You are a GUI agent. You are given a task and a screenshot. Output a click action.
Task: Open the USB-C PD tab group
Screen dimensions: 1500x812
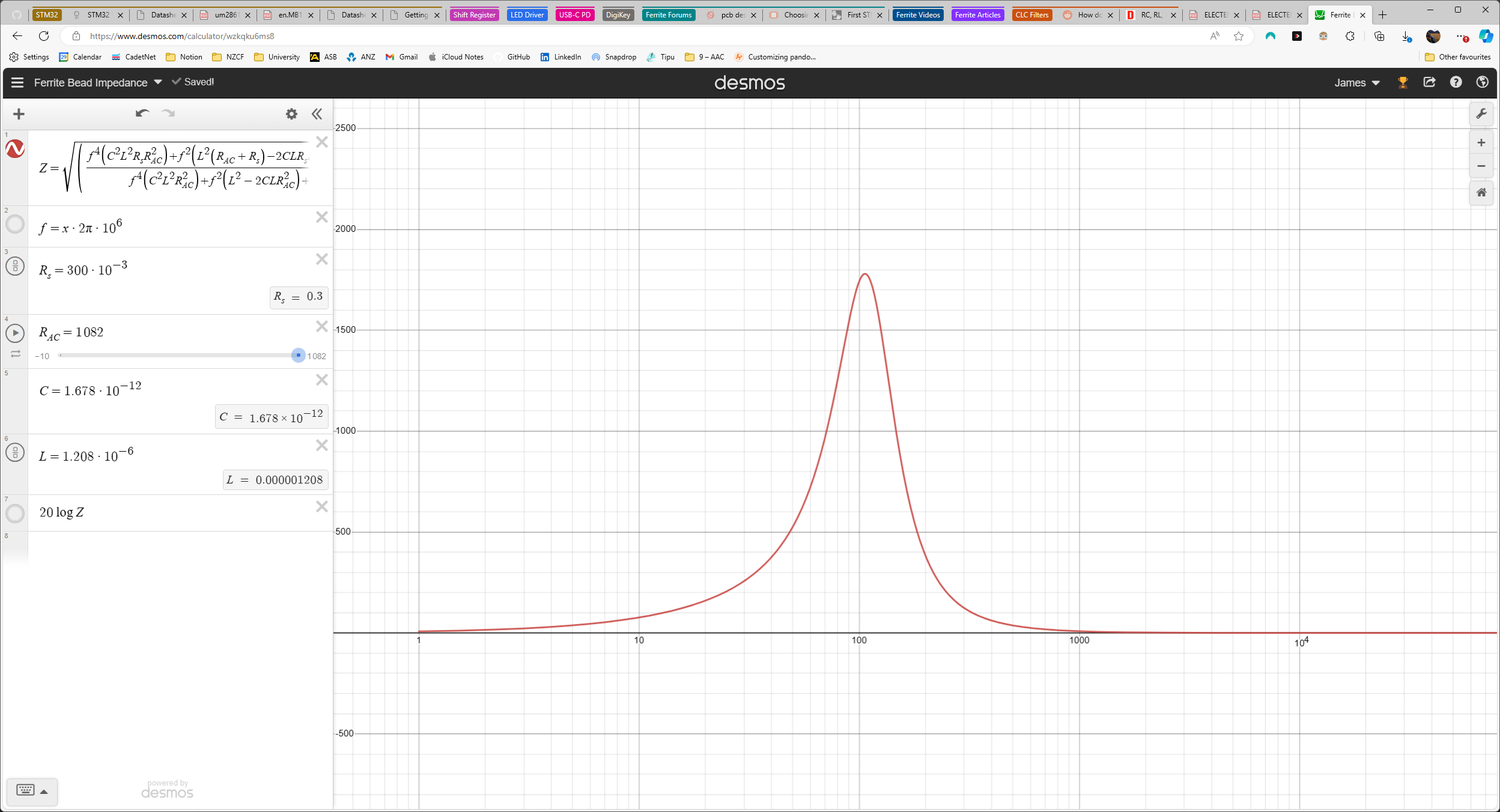click(x=575, y=15)
